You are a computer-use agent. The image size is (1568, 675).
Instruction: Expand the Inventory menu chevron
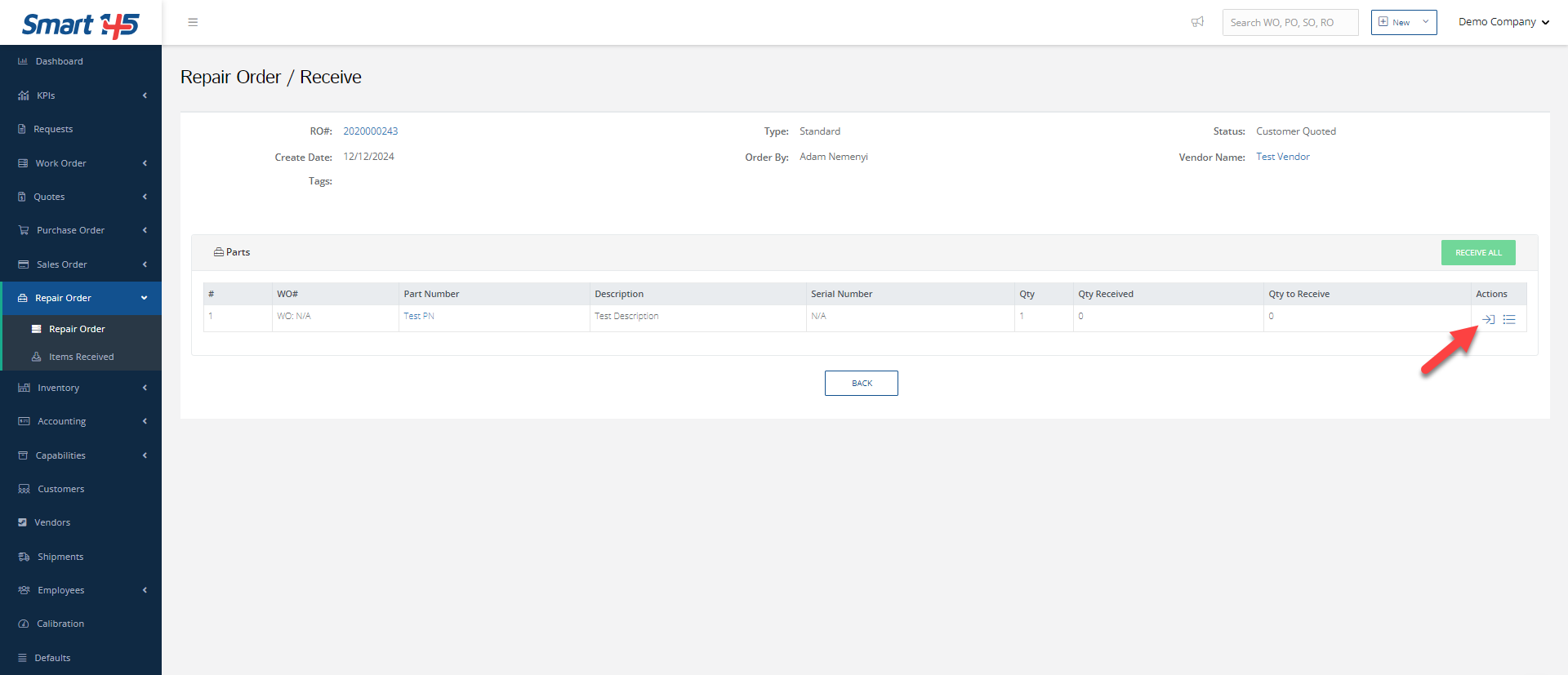click(x=145, y=388)
